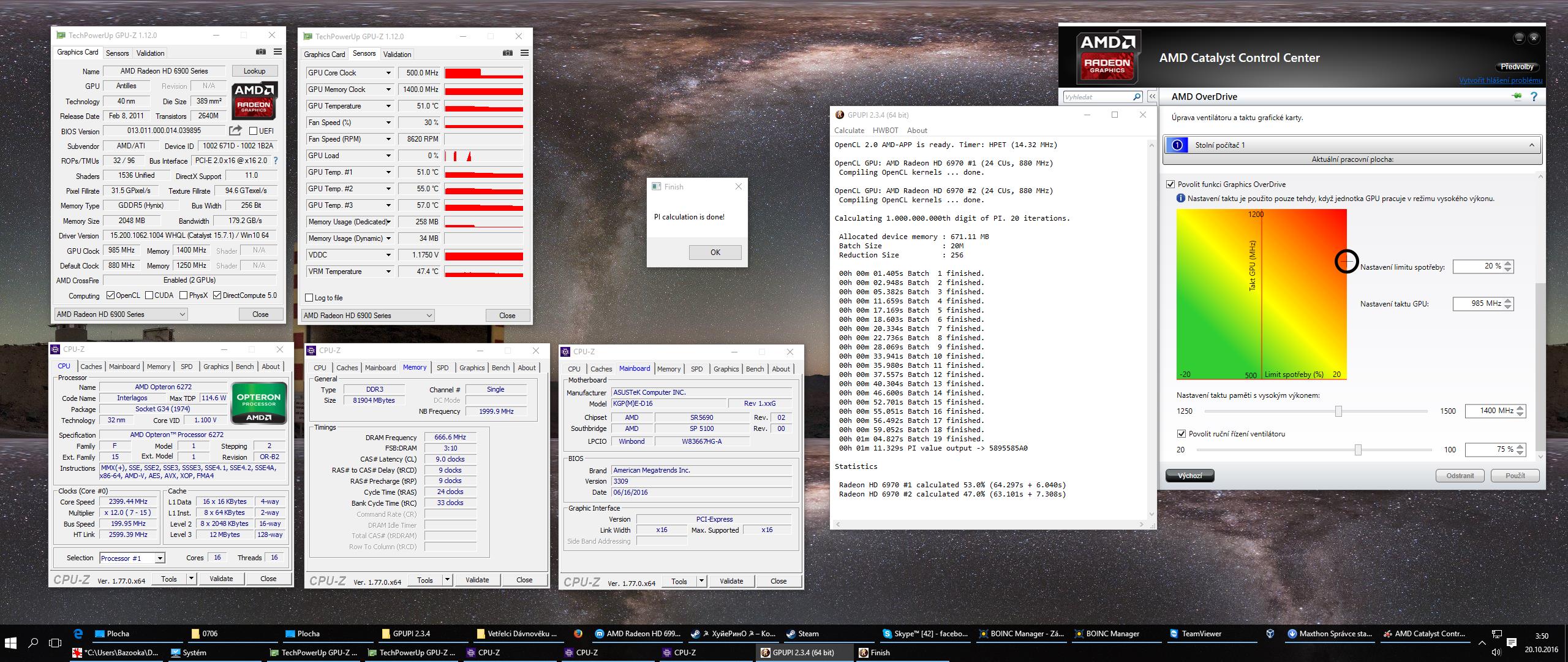Viewport: 1568px width, 662px height.
Task: Click the GPUPI horizontal scrollbar
Action: (x=989, y=524)
